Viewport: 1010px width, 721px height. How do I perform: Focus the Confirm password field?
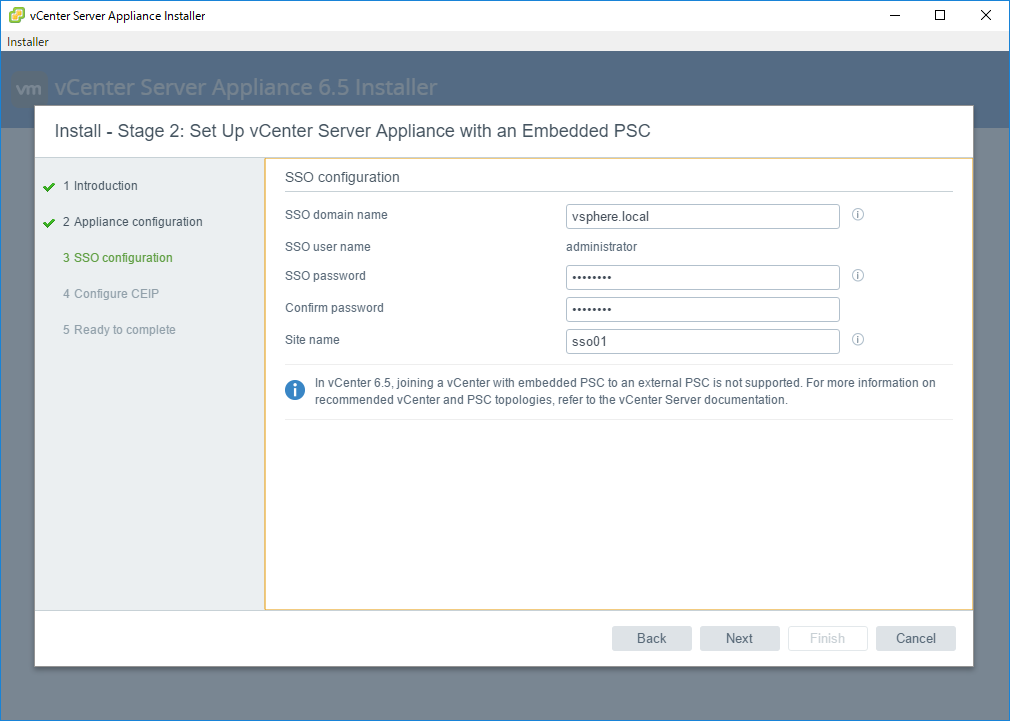703,309
